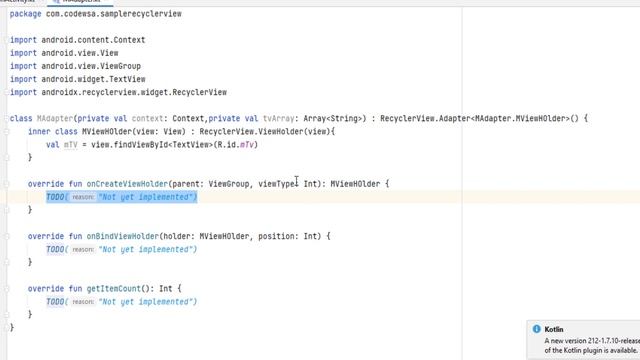
Task: Click the inner keyword
Action: pyautogui.click(x=39, y=131)
